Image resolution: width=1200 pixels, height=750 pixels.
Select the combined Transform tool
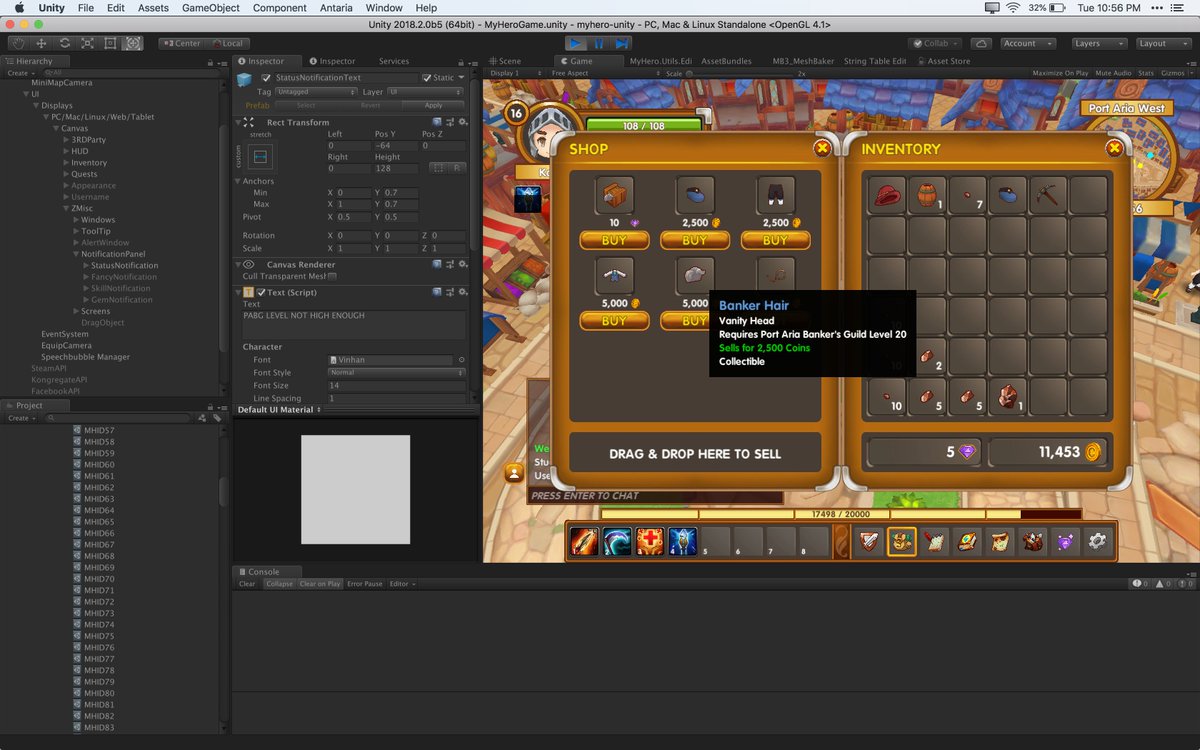(x=133, y=43)
